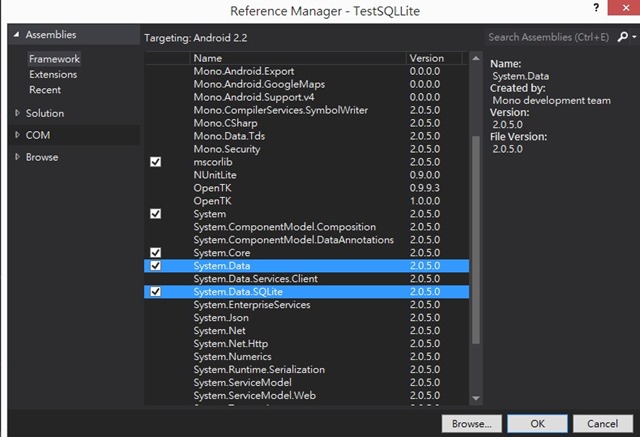Select Framework under Assemblies
Screen dimensions: 640x437
(x=54, y=59)
